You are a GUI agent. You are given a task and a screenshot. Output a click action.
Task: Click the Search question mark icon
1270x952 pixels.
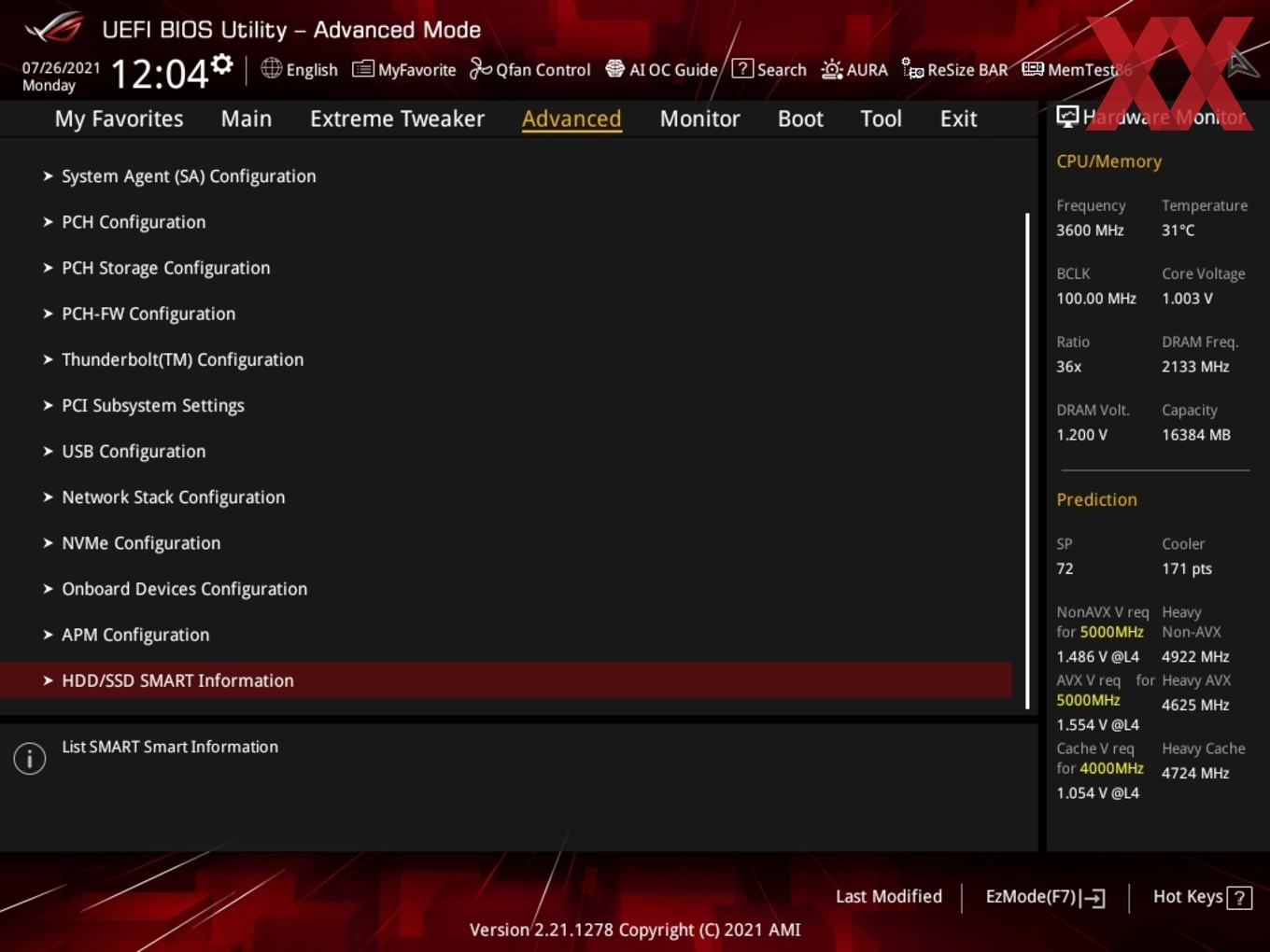pos(742,68)
